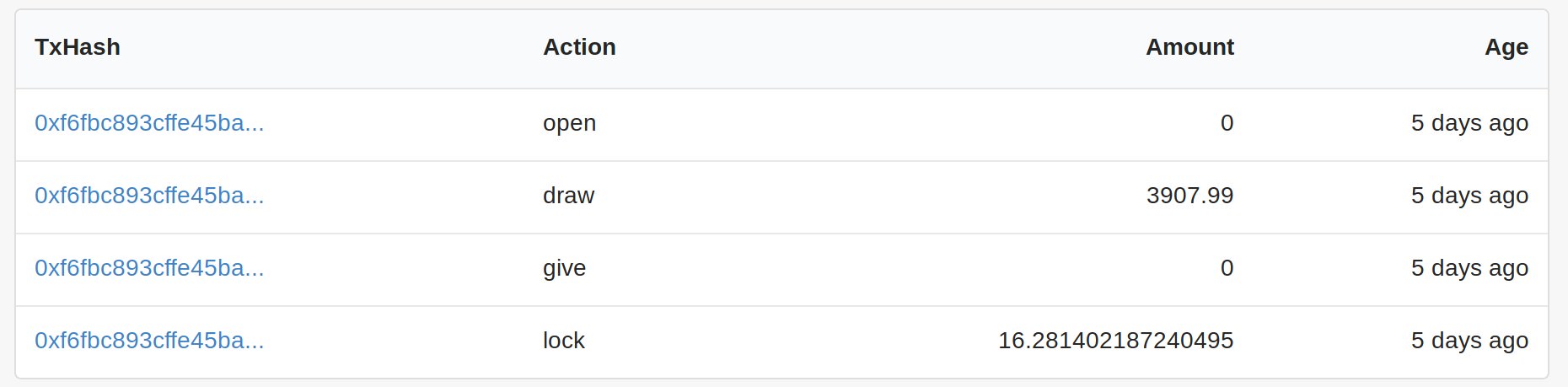Click the Amount column header
The image size is (1568, 387).
(x=1189, y=47)
